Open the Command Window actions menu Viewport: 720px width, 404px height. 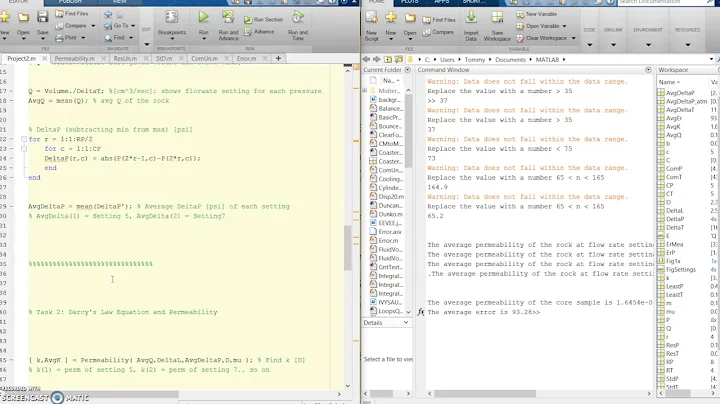click(648, 70)
